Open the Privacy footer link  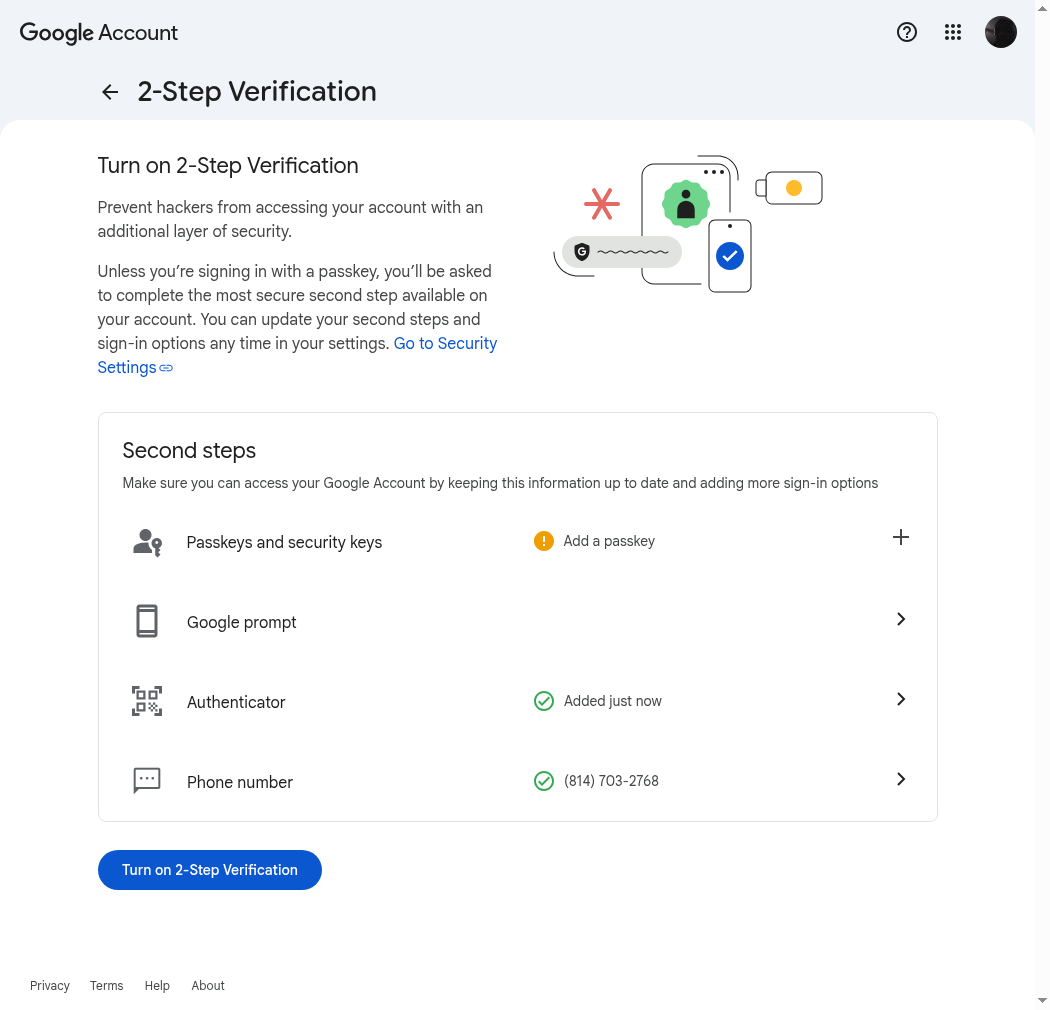(x=50, y=985)
